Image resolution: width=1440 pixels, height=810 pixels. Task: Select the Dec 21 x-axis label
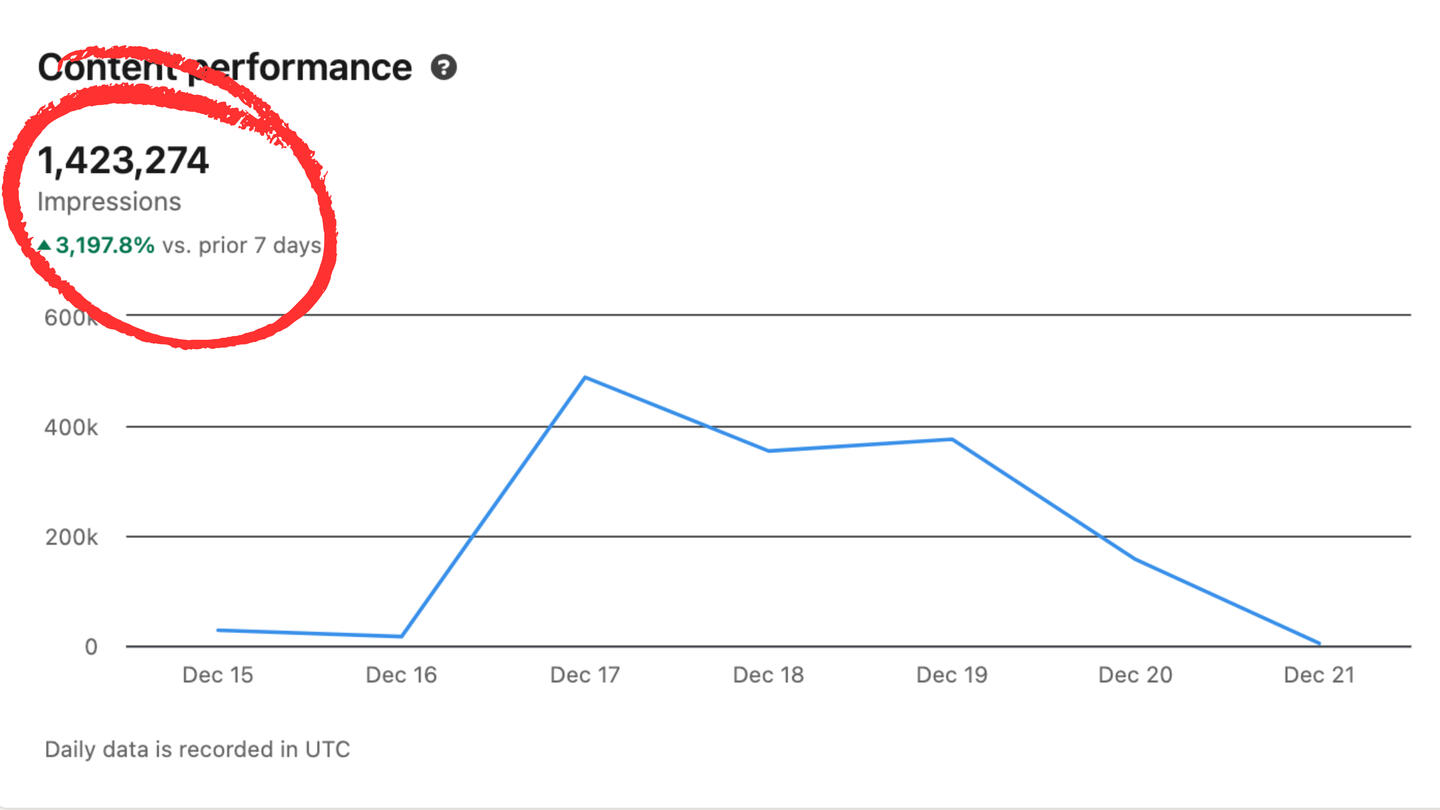point(1319,675)
